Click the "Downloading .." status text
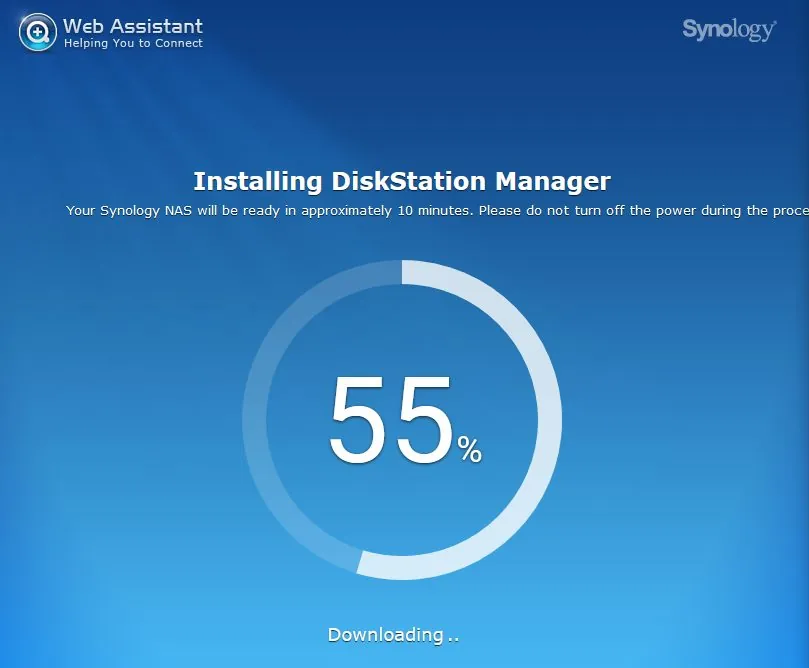 [393, 635]
